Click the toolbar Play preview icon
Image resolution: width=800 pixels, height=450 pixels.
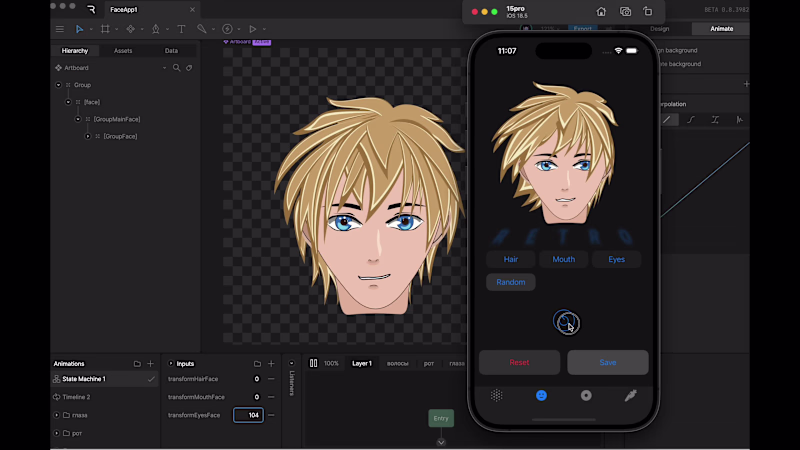point(253,29)
